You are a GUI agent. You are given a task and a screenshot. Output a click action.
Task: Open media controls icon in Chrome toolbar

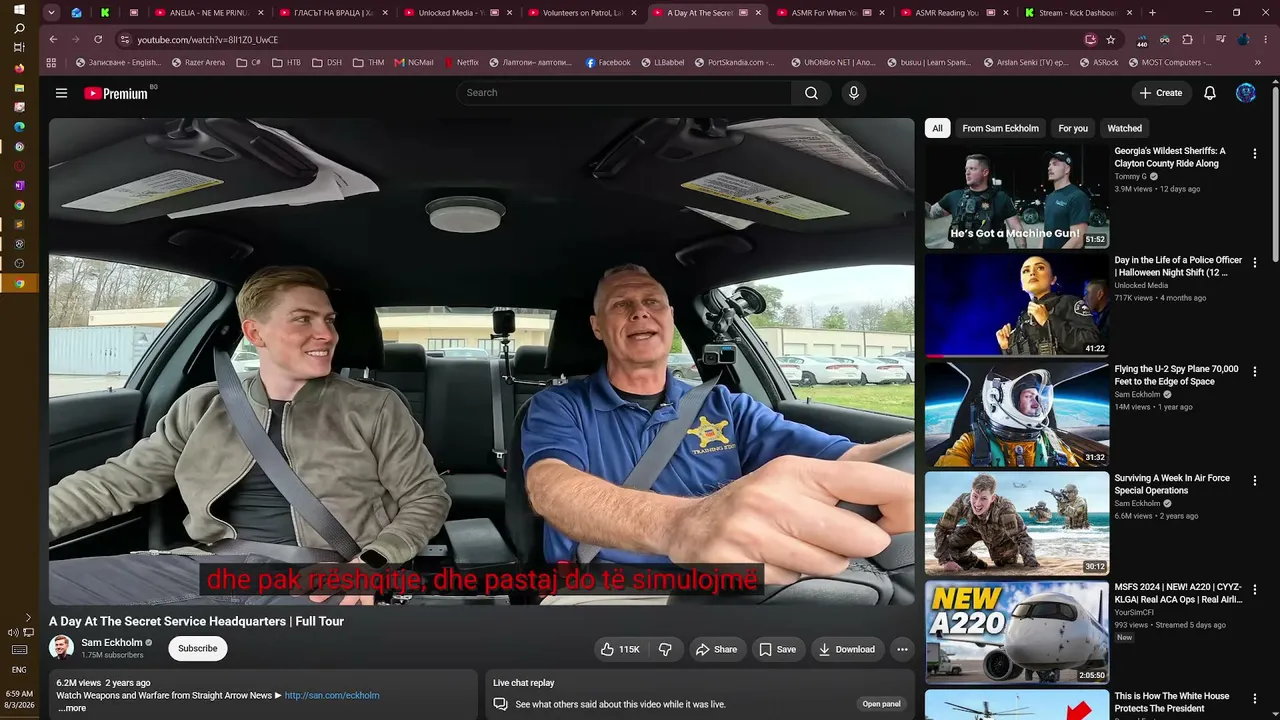pos(1221,39)
